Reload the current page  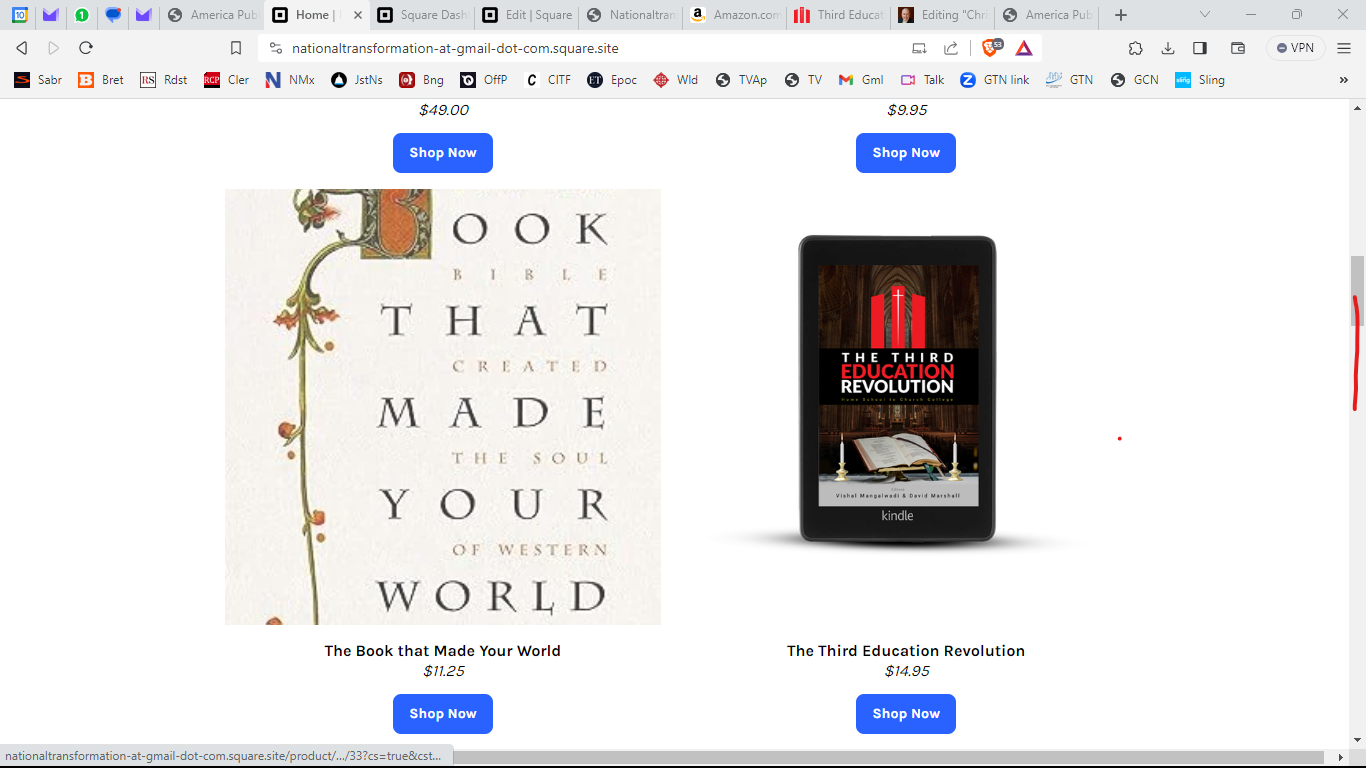(86, 48)
